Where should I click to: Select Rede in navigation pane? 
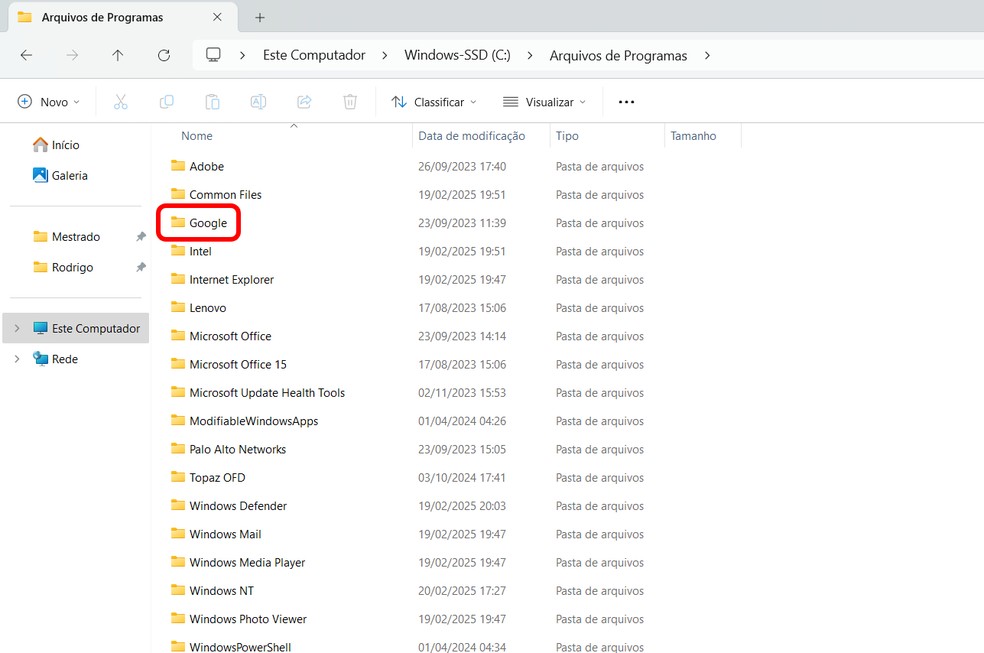coord(56,359)
